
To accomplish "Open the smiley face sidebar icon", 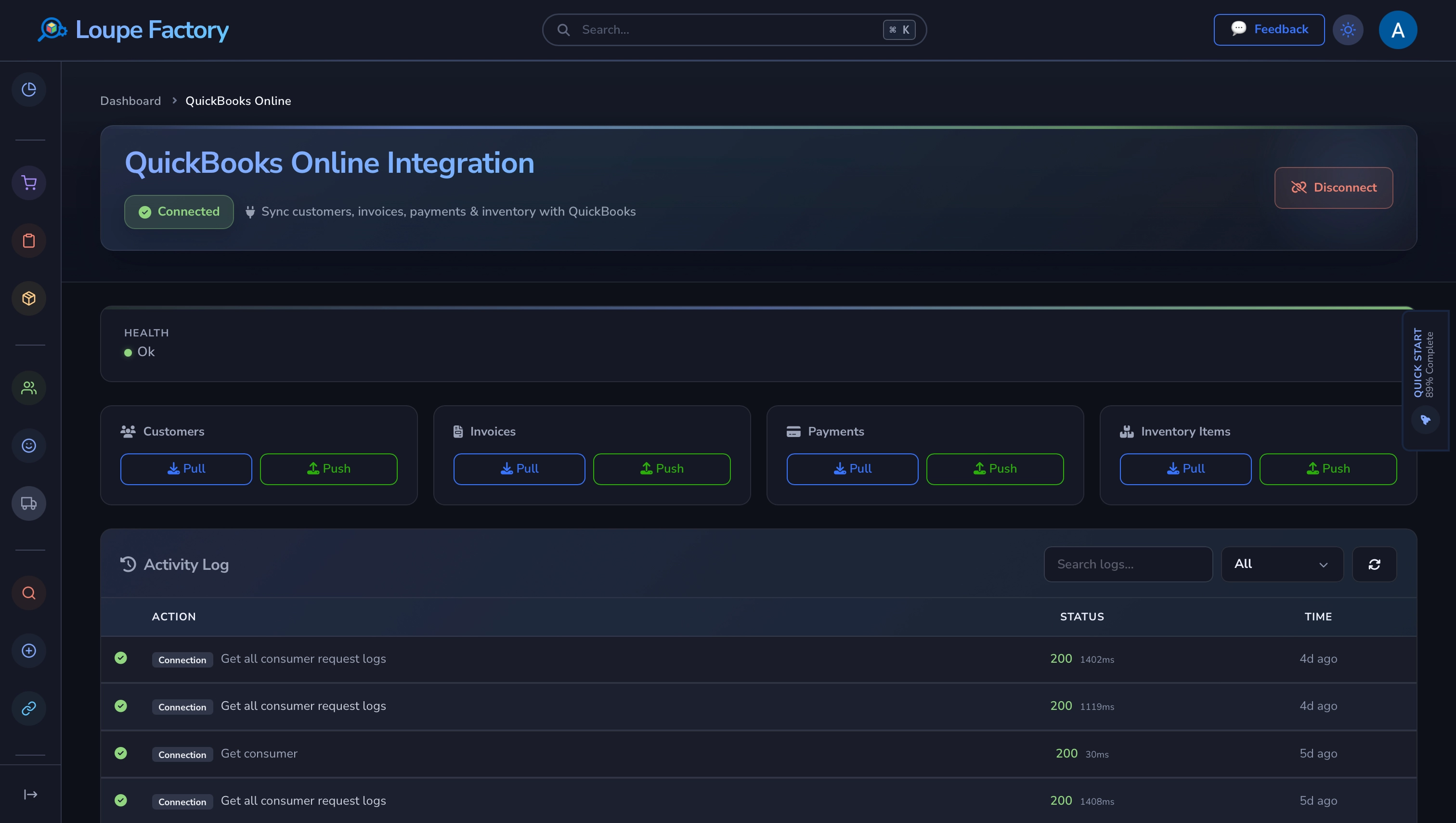I will click(29, 445).
